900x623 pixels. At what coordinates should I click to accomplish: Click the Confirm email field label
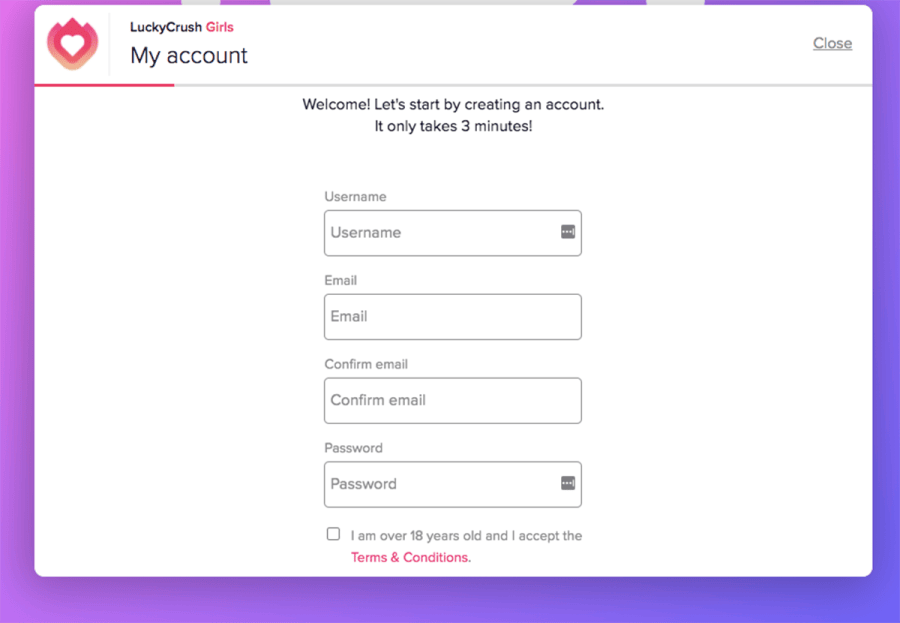(x=366, y=364)
